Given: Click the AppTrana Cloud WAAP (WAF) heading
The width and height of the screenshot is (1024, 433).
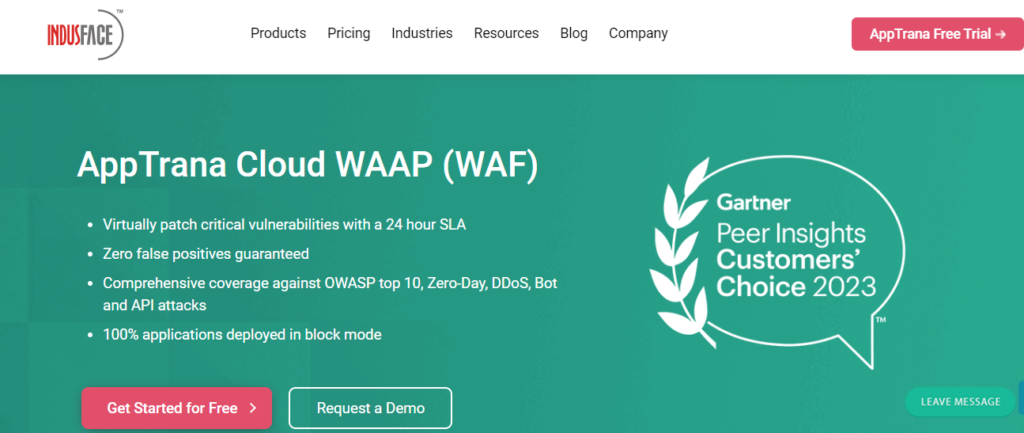Looking at the screenshot, I should tap(307, 164).
